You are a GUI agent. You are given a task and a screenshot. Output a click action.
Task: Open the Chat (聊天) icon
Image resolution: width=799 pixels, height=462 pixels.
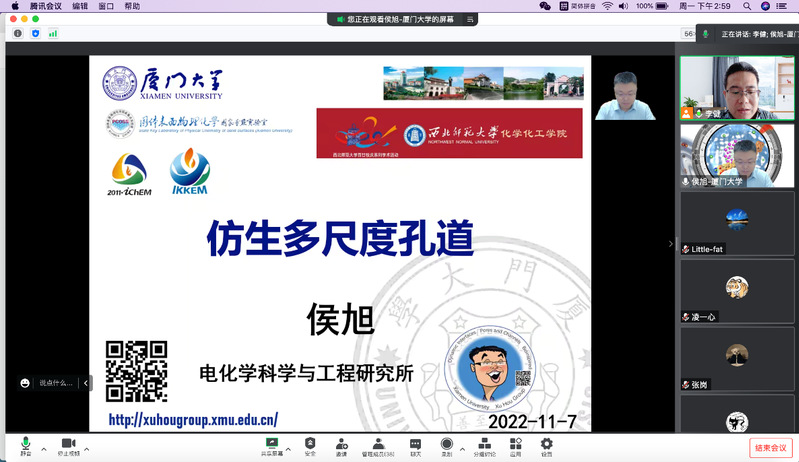(x=415, y=445)
